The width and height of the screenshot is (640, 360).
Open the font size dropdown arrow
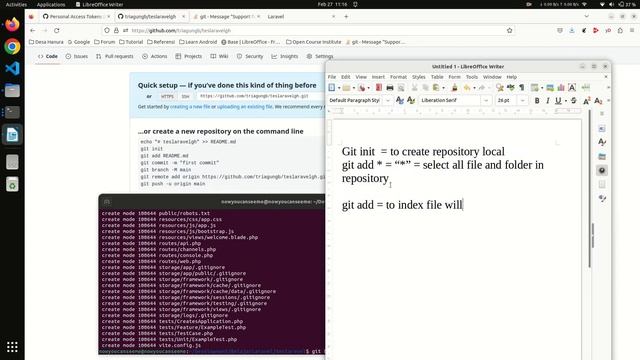522,100
